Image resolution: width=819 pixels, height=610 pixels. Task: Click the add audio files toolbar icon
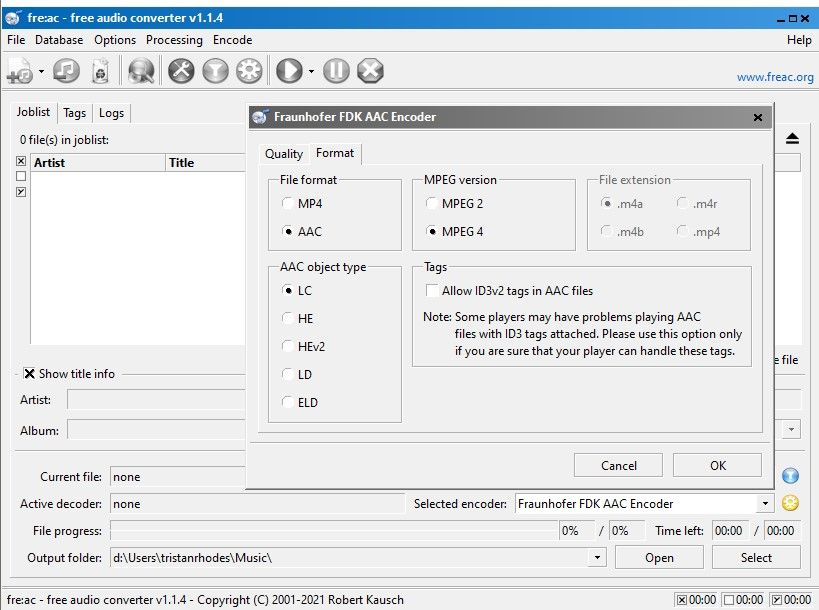(x=19, y=71)
